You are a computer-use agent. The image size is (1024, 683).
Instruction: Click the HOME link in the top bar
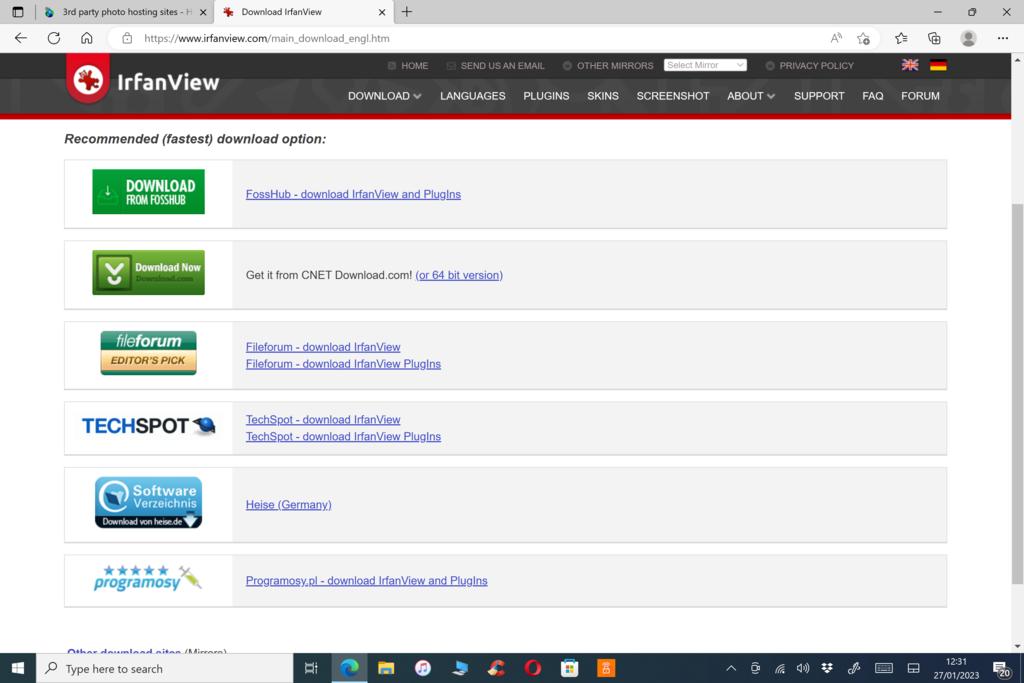click(x=415, y=65)
